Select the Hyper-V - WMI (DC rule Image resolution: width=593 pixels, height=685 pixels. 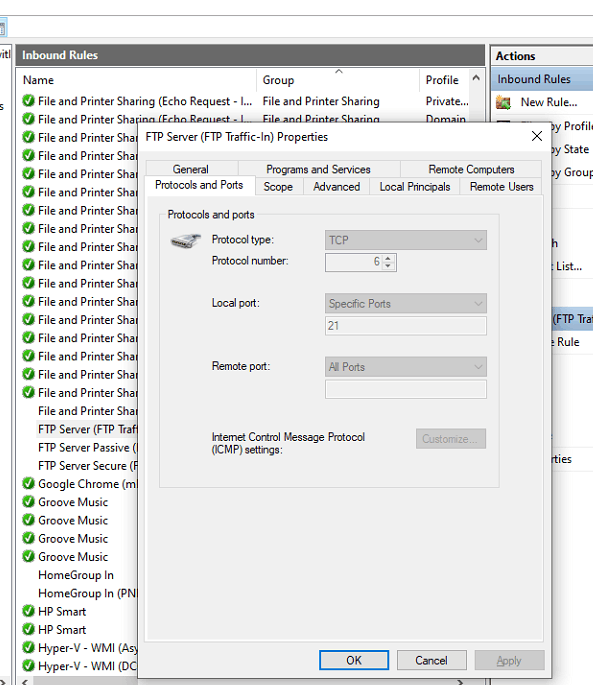click(87, 666)
